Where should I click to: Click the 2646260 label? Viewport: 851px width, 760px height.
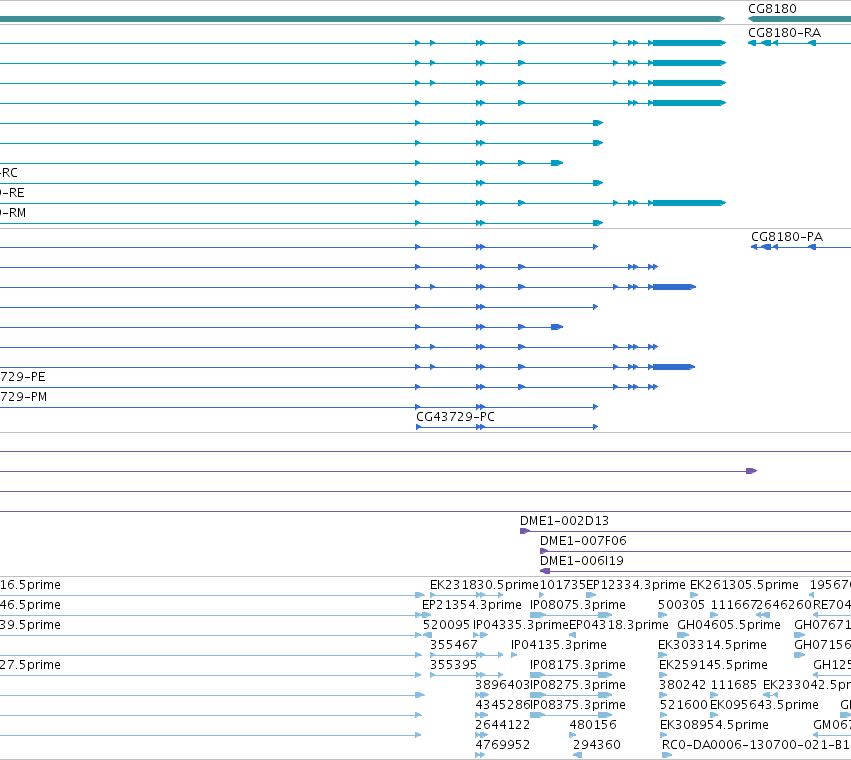[785, 605]
